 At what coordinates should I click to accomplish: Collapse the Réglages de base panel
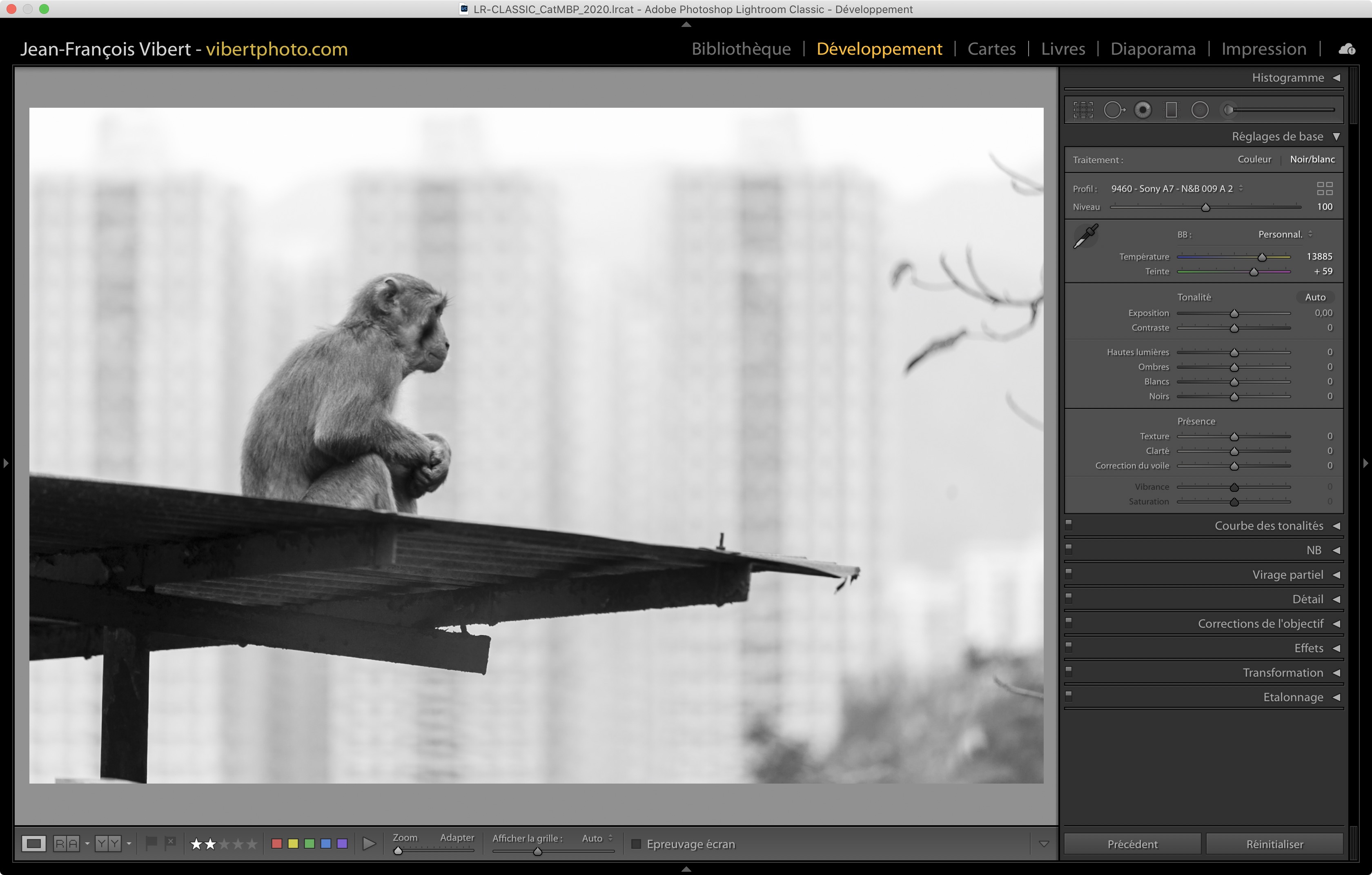[x=1336, y=137]
